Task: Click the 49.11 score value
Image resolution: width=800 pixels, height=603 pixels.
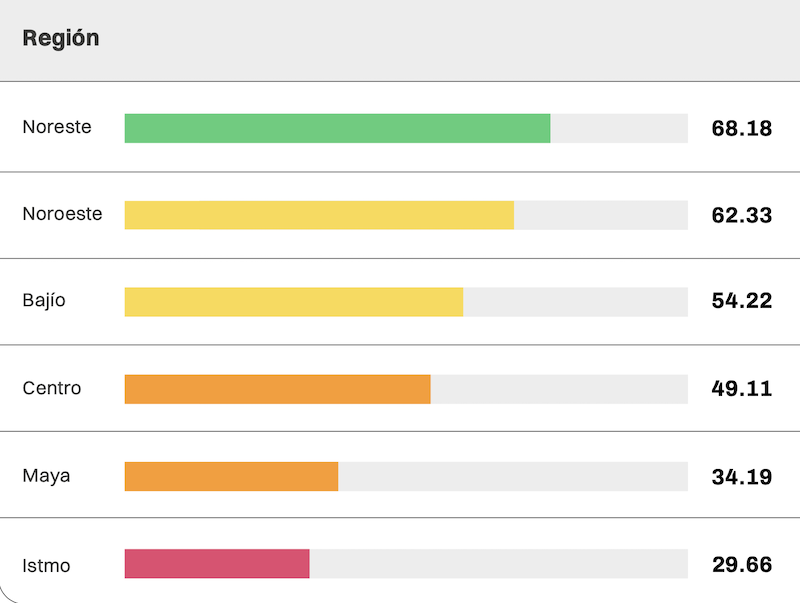Action: click(742, 389)
